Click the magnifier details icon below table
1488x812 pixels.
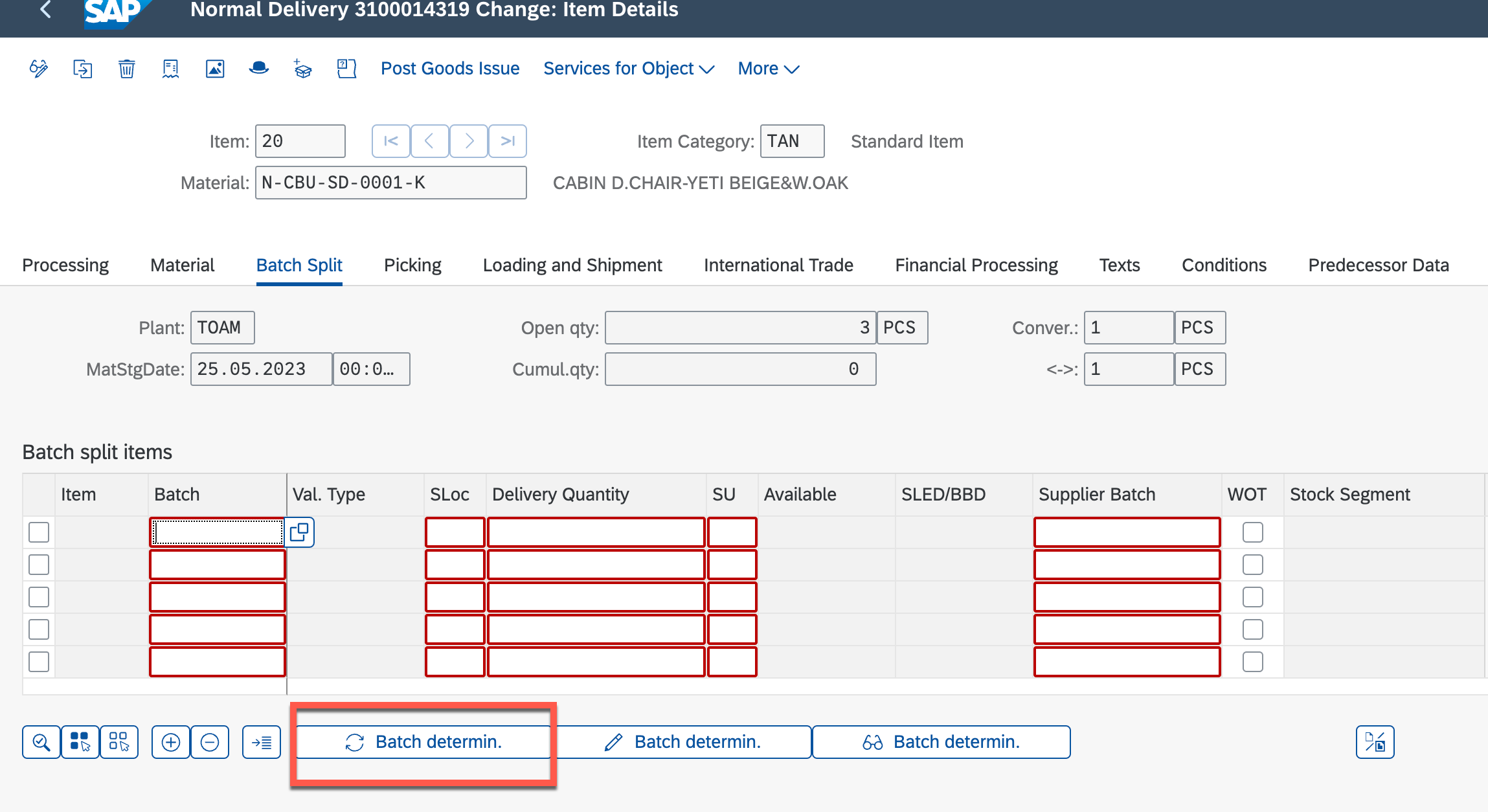[41, 742]
